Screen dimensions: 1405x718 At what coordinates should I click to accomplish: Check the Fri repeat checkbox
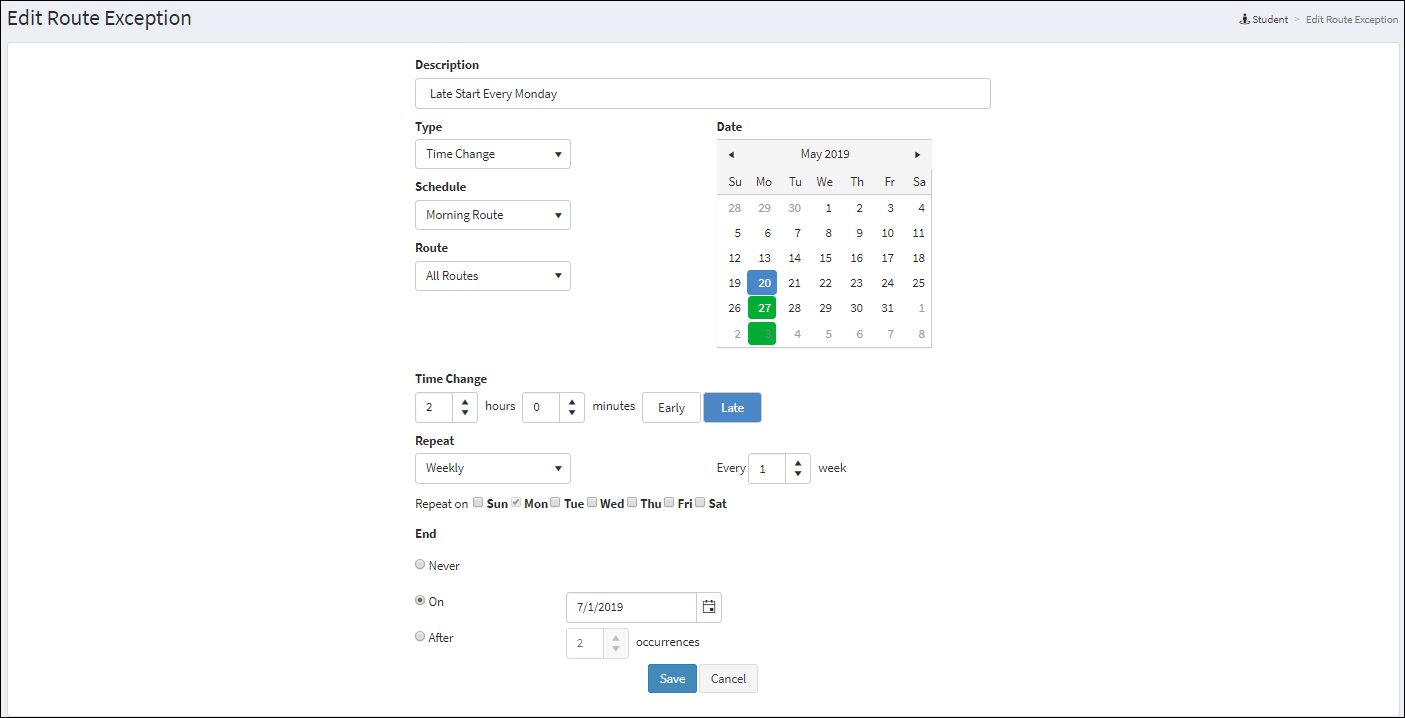pos(668,501)
